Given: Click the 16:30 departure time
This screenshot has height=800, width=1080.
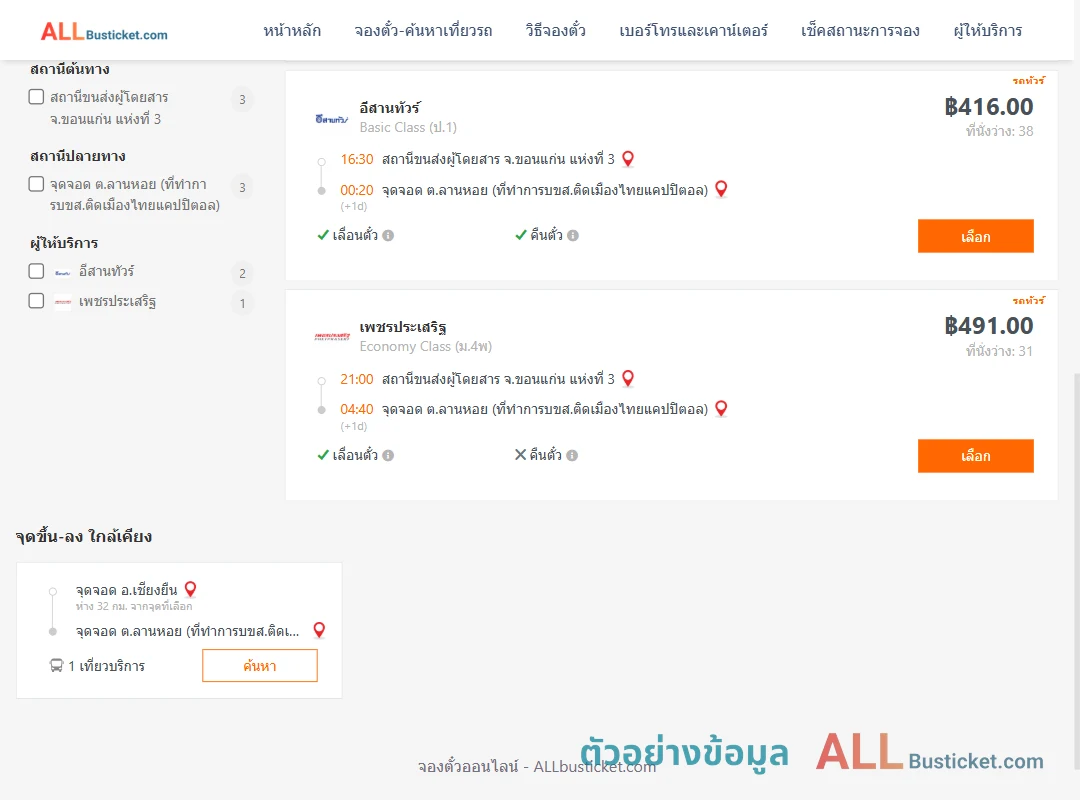Looking at the screenshot, I should 357,160.
